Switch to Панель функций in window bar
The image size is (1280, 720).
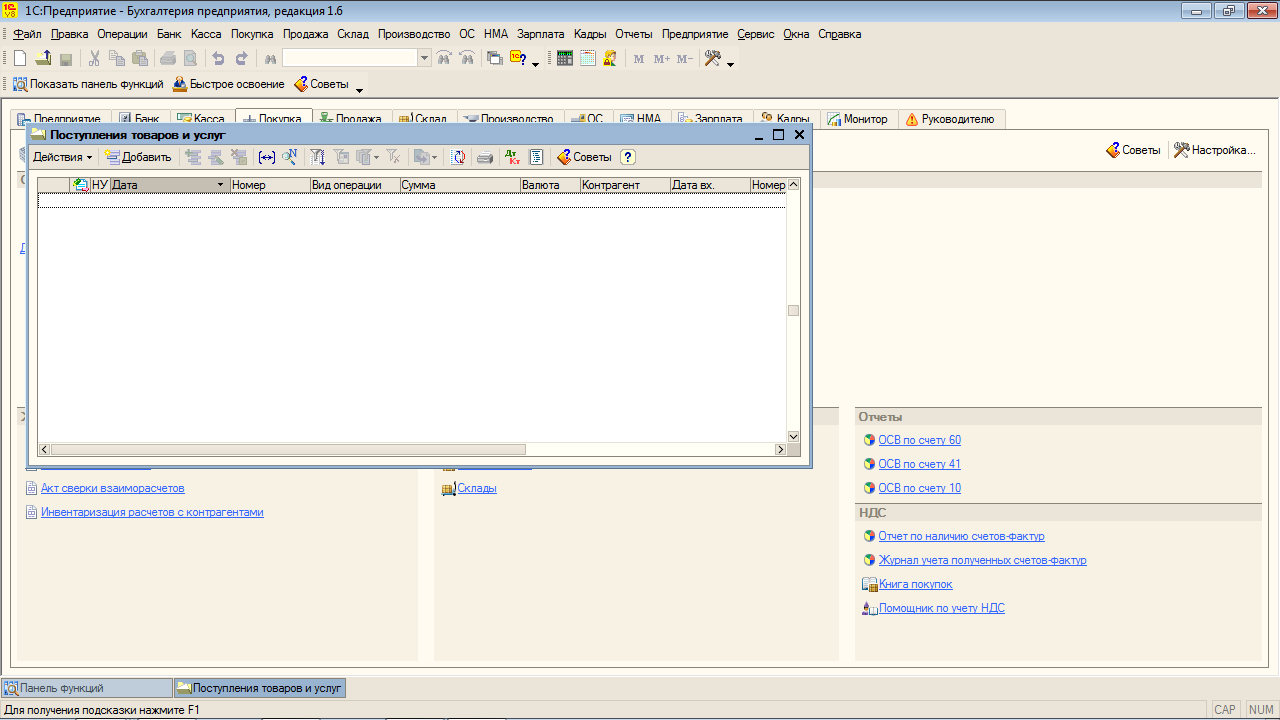click(87, 688)
